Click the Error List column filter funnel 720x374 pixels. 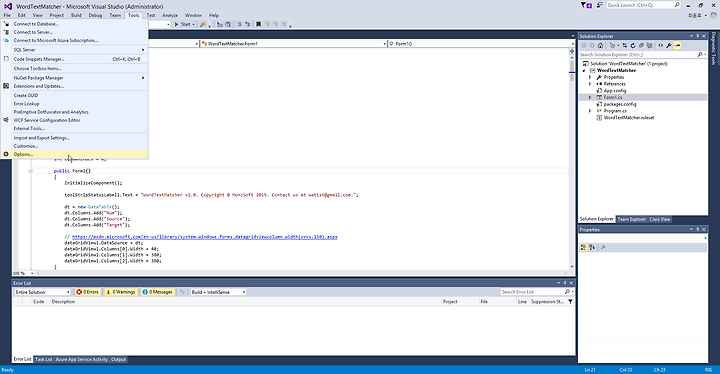tap(570, 302)
